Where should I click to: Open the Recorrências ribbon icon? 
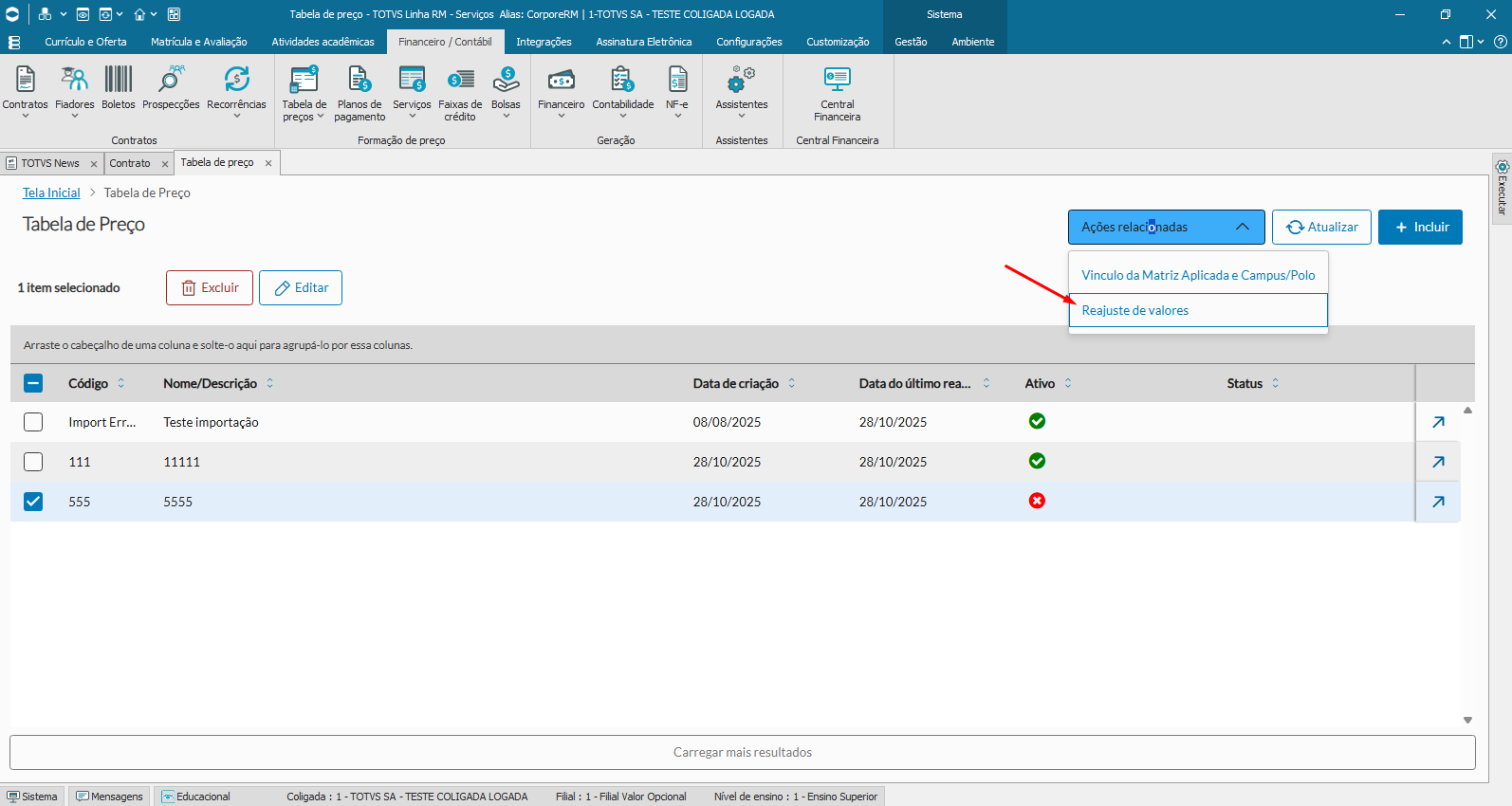coord(236,80)
